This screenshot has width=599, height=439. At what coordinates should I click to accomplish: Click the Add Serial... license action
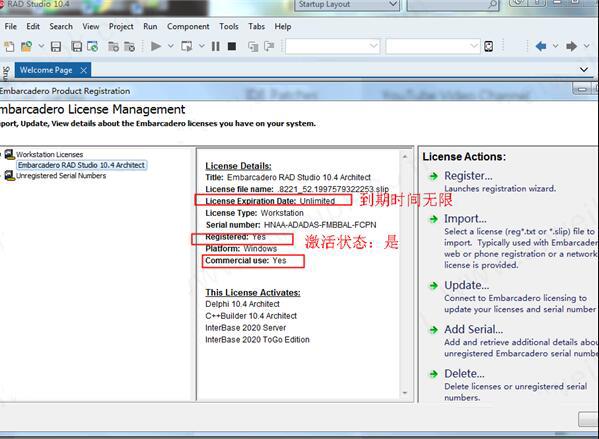pyautogui.click(x=473, y=329)
